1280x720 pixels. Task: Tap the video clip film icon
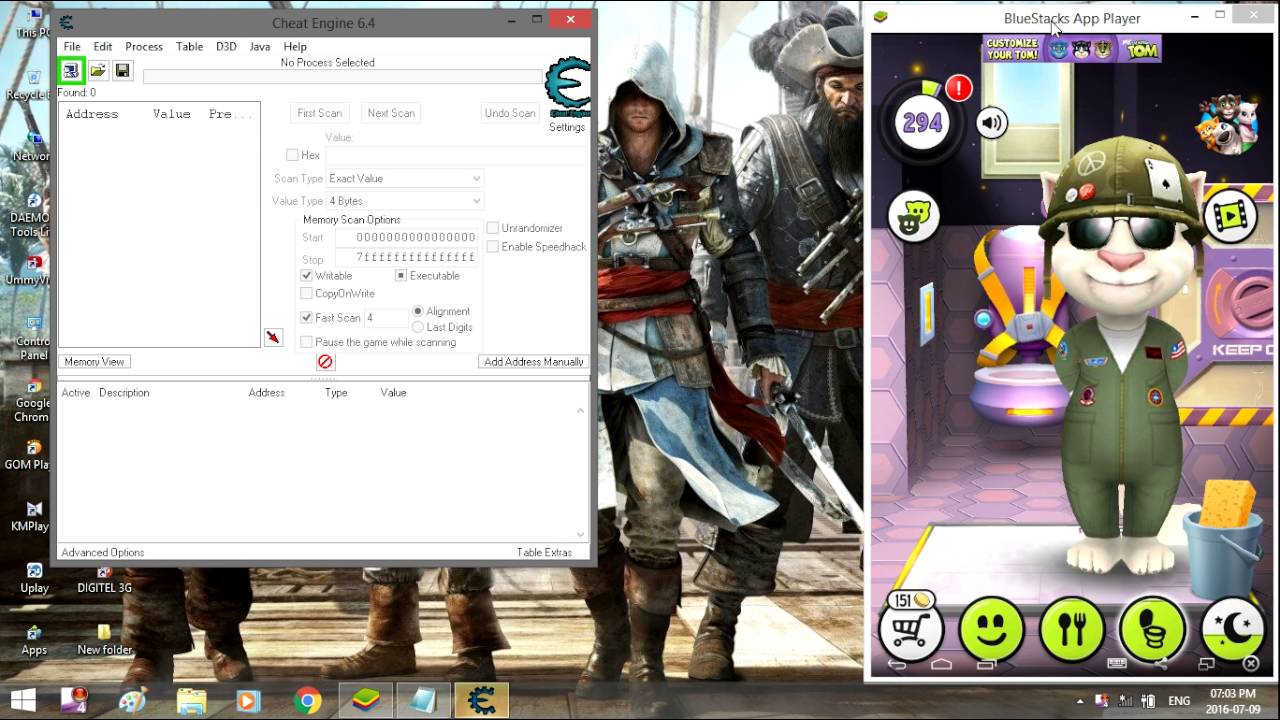point(1231,214)
